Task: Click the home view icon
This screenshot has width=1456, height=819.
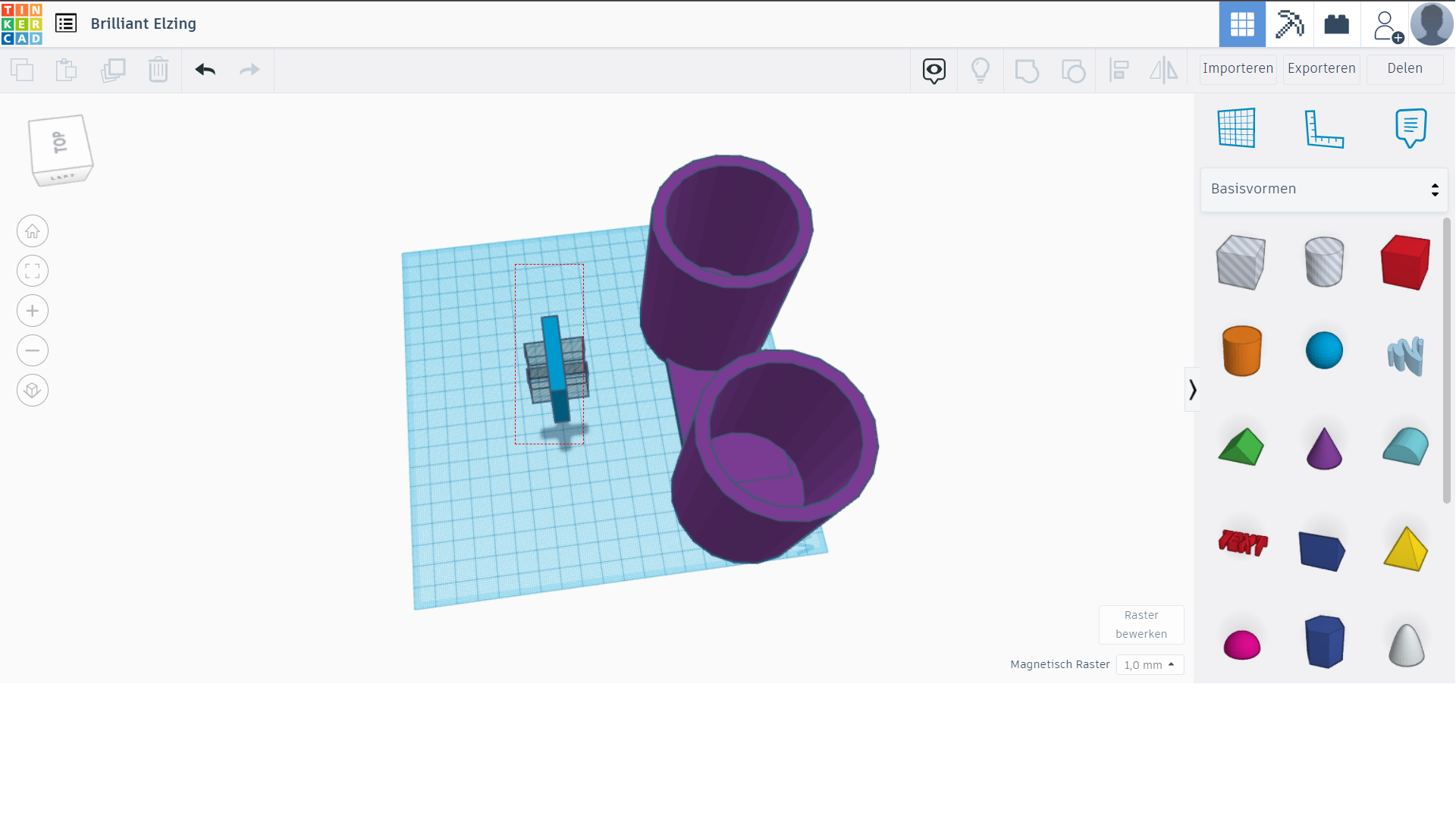Action: [33, 231]
